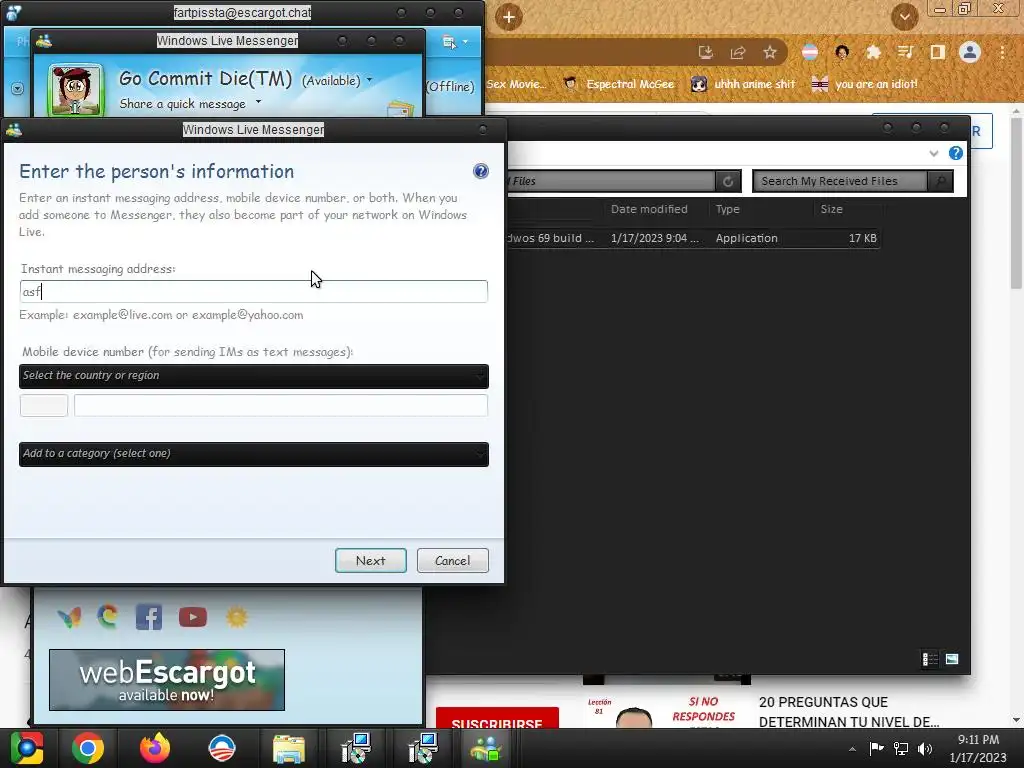Screen dimensions: 1024x768
Task: Toggle Chrome side panel icon
Action: click(937, 52)
